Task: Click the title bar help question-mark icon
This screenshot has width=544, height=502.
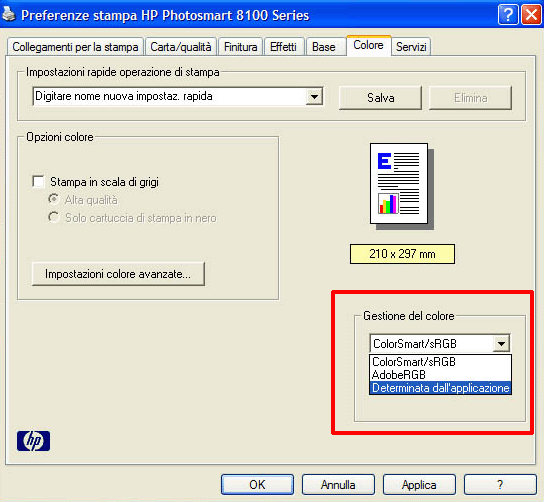Action: tap(508, 15)
